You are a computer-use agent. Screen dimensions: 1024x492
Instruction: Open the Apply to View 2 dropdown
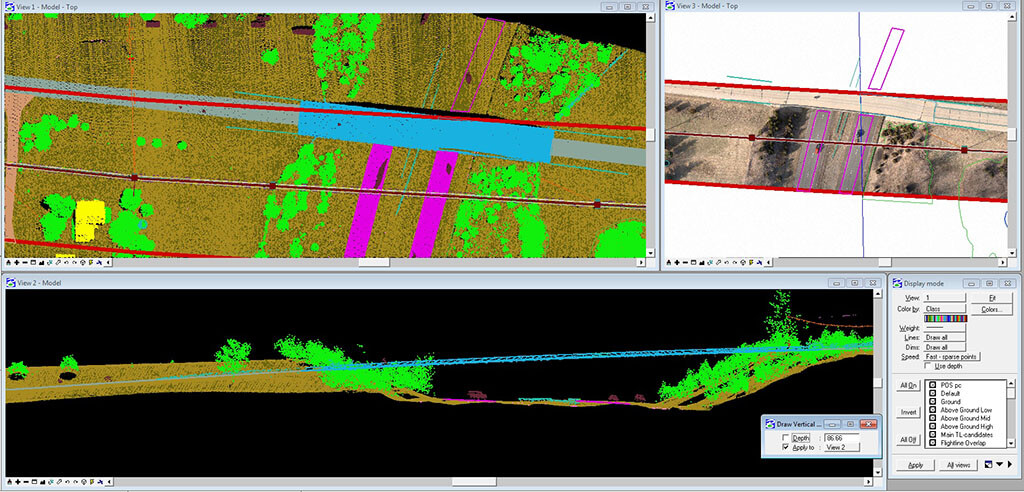pos(842,447)
